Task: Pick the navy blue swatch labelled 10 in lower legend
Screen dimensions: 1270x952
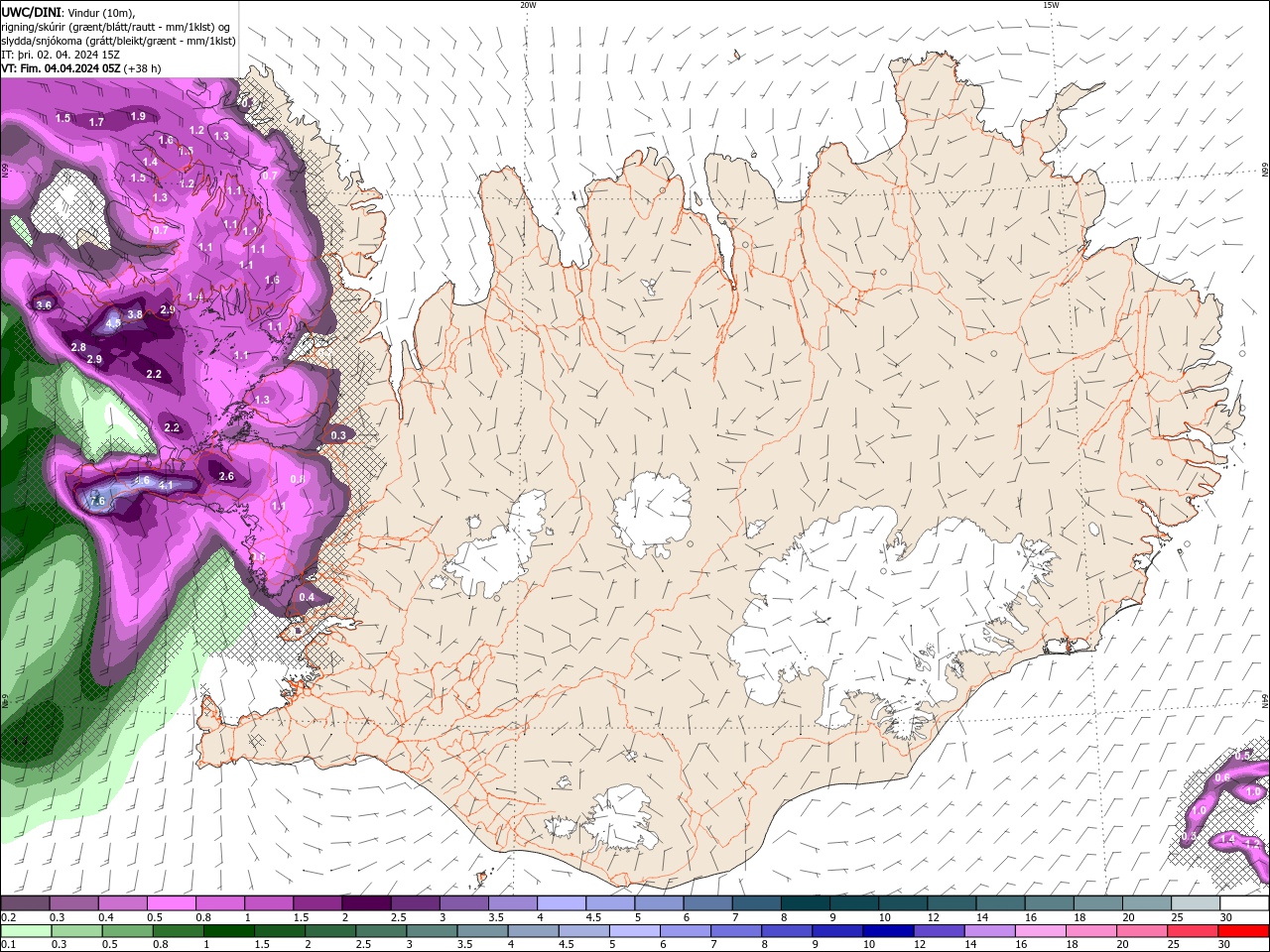Action: pos(888,931)
